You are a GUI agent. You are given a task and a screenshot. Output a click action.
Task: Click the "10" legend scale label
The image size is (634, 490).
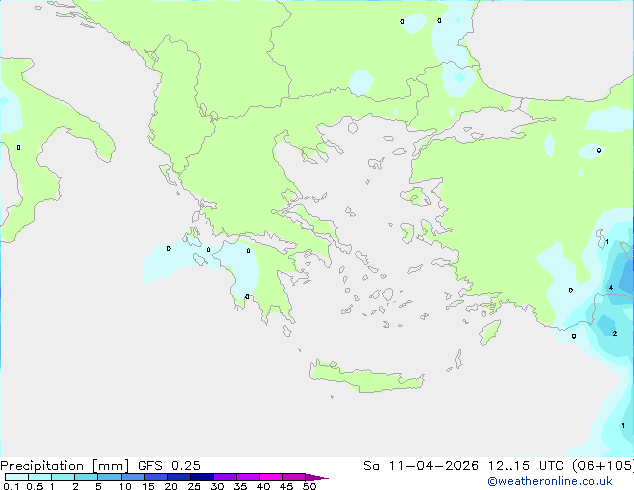[x=125, y=486]
